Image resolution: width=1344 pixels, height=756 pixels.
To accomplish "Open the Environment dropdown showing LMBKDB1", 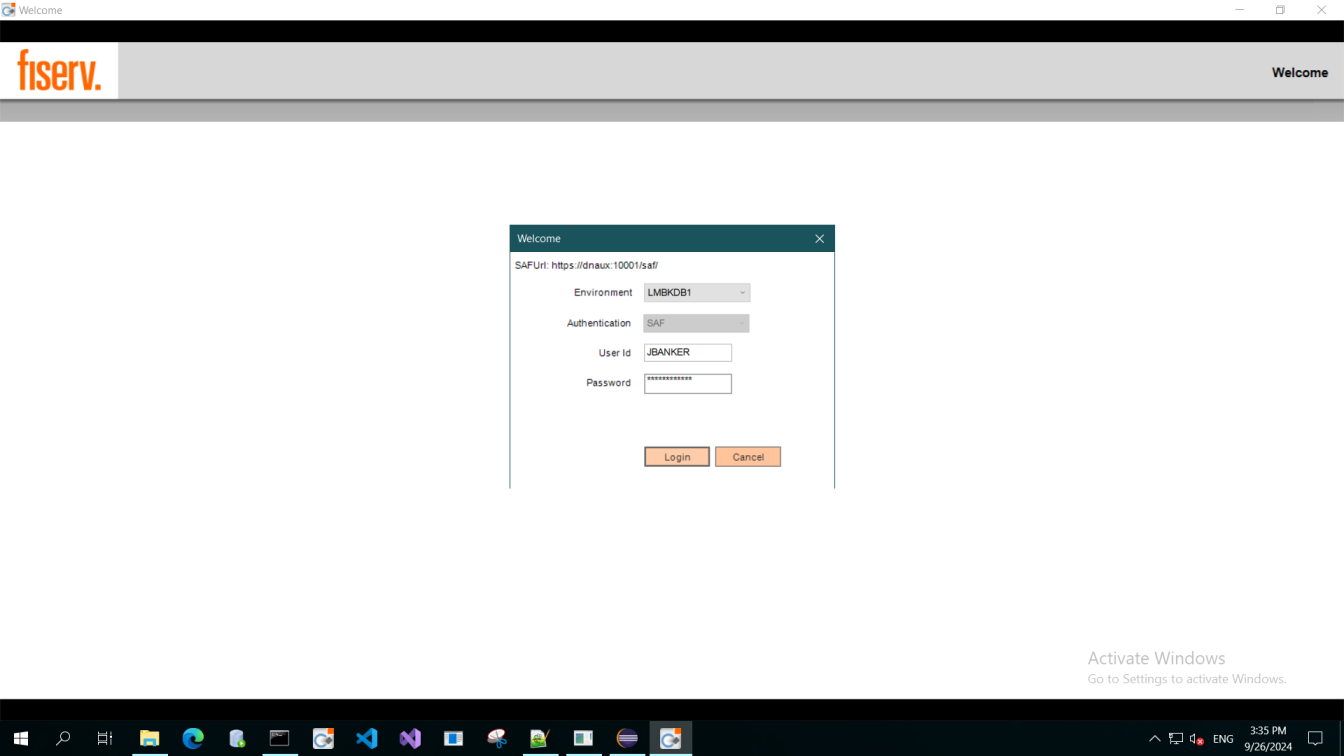I will [697, 293].
